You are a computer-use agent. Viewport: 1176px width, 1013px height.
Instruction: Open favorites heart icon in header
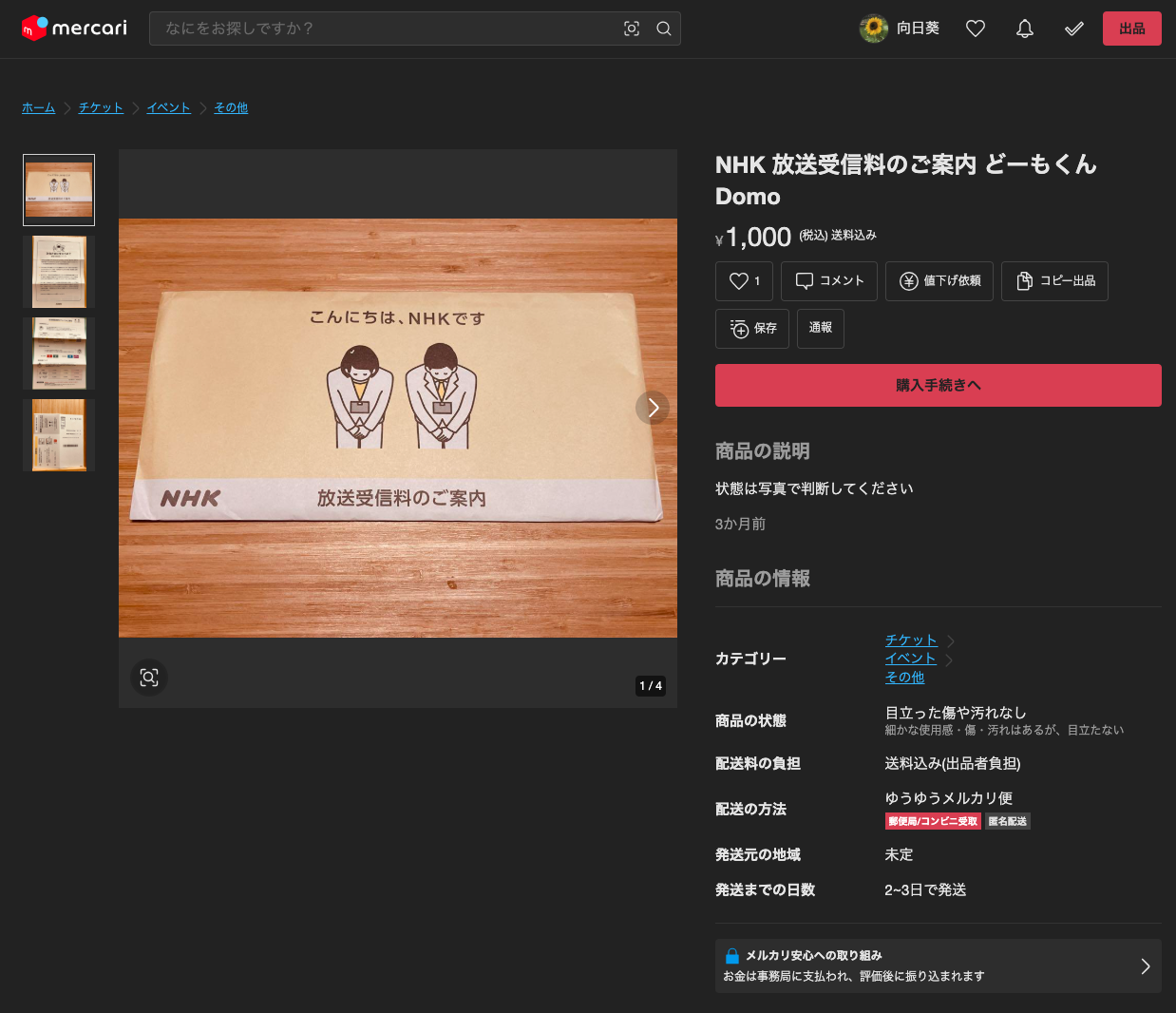976,29
